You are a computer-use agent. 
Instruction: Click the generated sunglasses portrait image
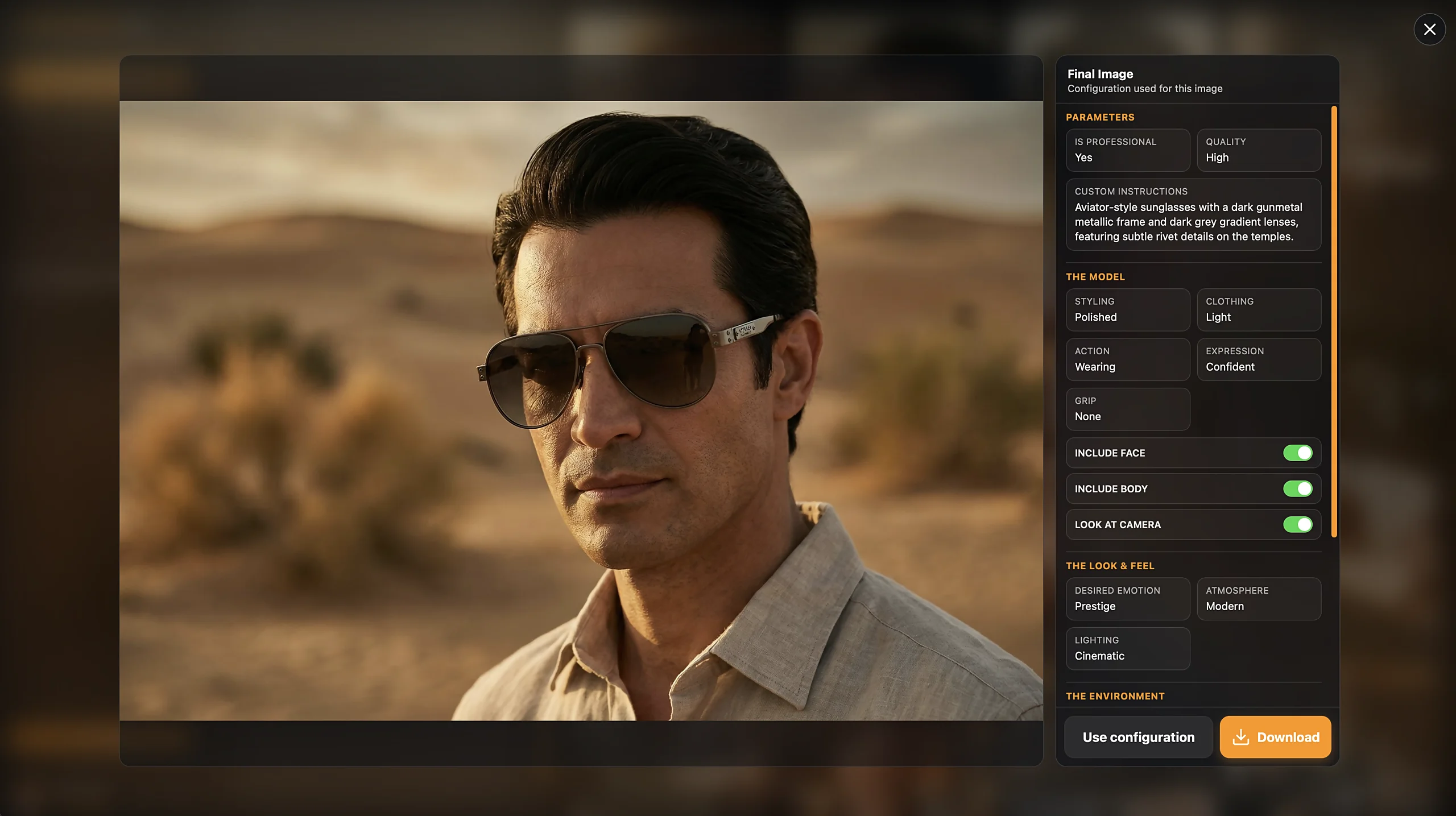581,411
